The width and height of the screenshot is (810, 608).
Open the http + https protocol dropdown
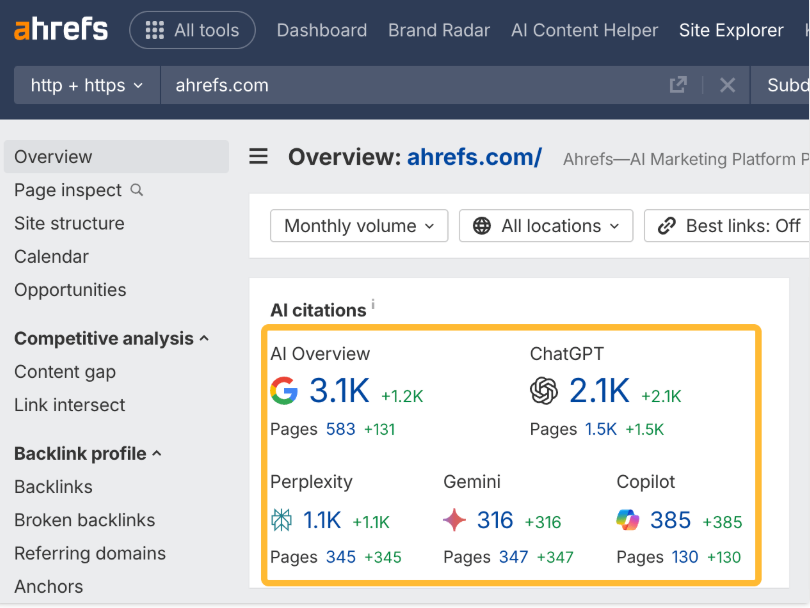click(x=87, y=85)
